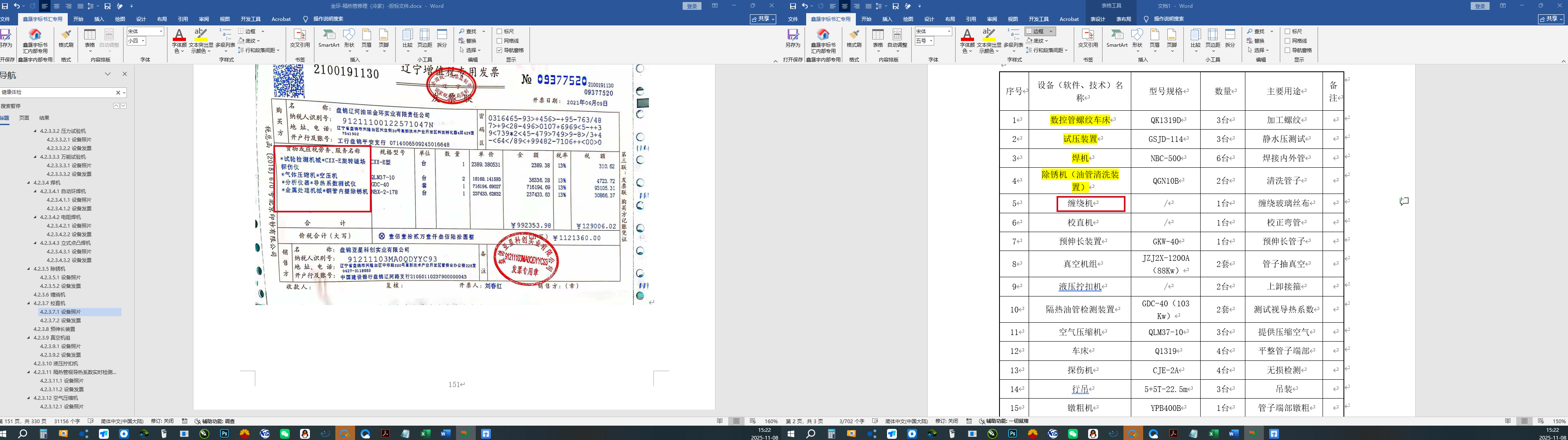
Task: Open the 插入 tab in left Word window
Action: click(x=99, y=19)
